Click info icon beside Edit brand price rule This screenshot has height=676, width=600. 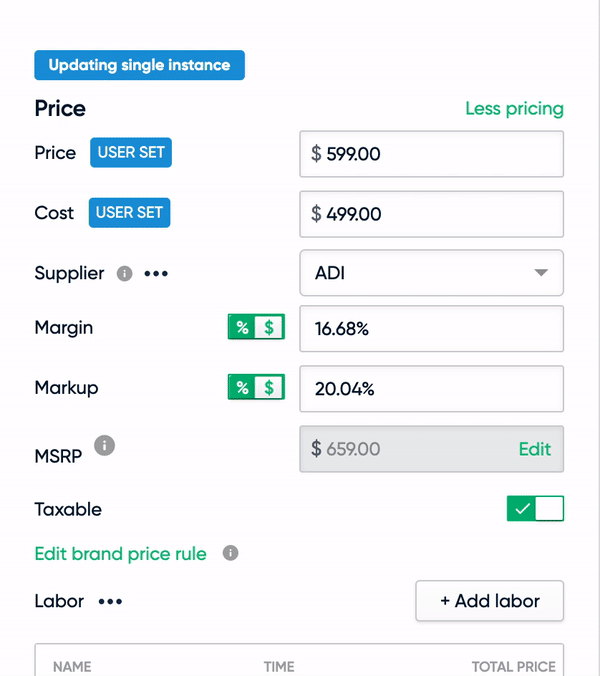pyautogui.click(x=231, y=553)
